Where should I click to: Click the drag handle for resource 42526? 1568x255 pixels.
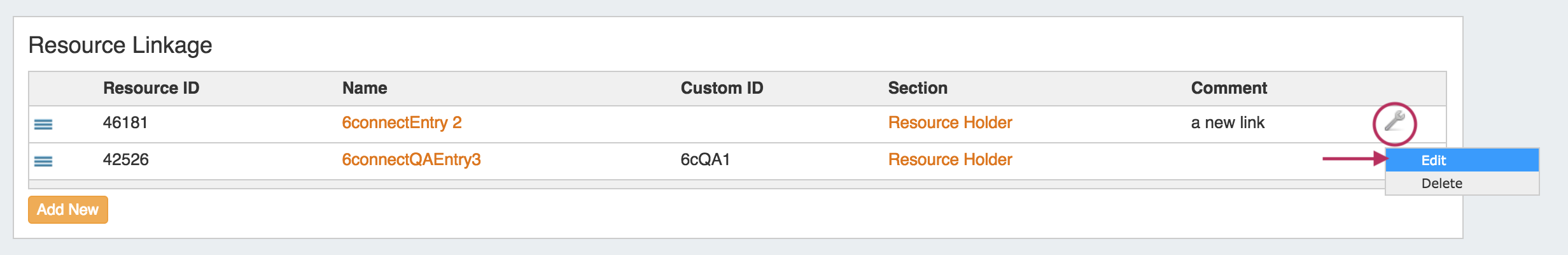click(43, 161)
